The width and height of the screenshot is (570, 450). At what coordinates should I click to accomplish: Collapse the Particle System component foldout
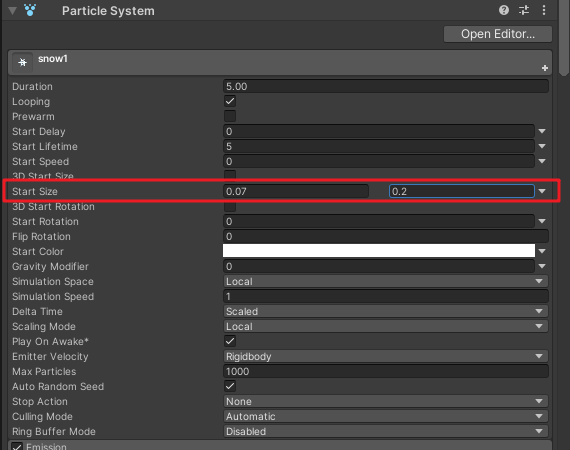pyautogui.click(x=12, y=11)
